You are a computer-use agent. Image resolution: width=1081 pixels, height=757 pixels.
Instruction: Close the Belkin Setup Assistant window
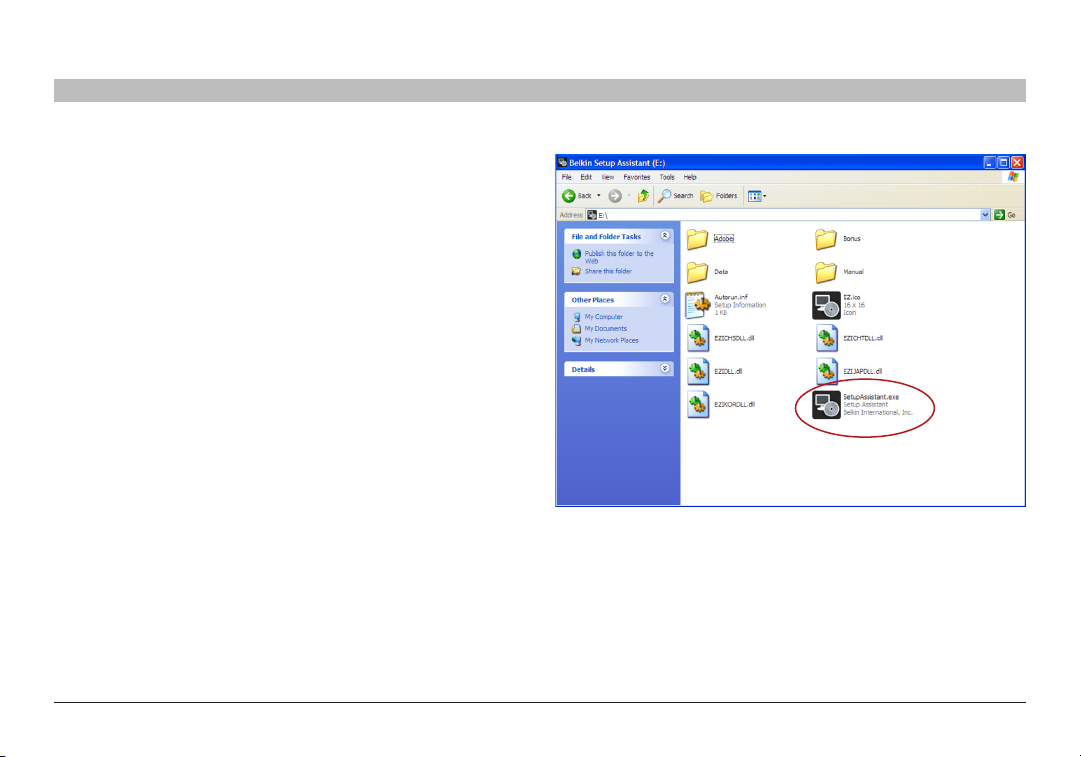click(1018, 163)
